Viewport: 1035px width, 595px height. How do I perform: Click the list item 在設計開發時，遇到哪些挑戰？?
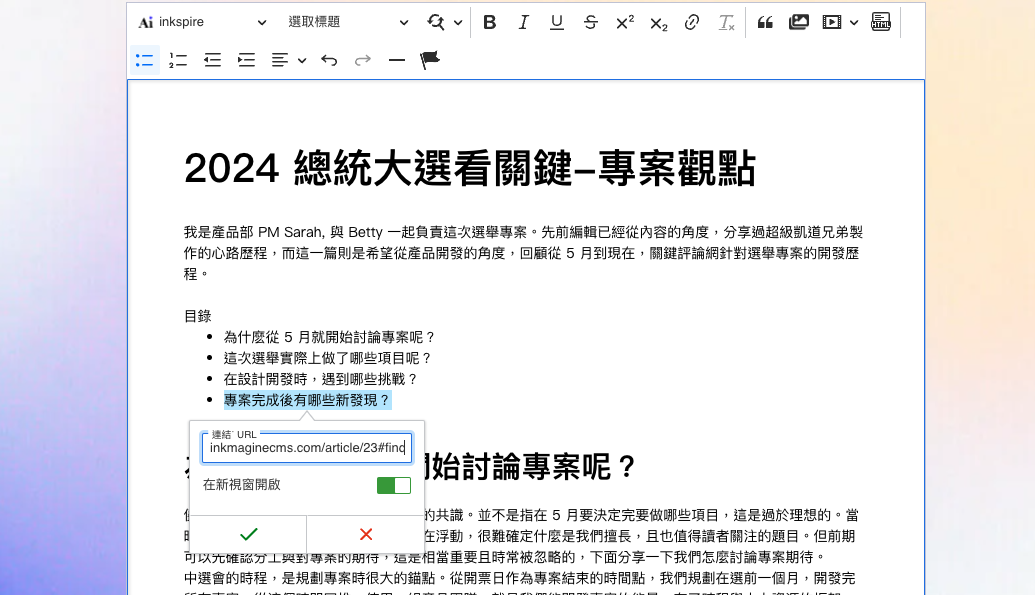pyautogui.click(x=321, y=380)
